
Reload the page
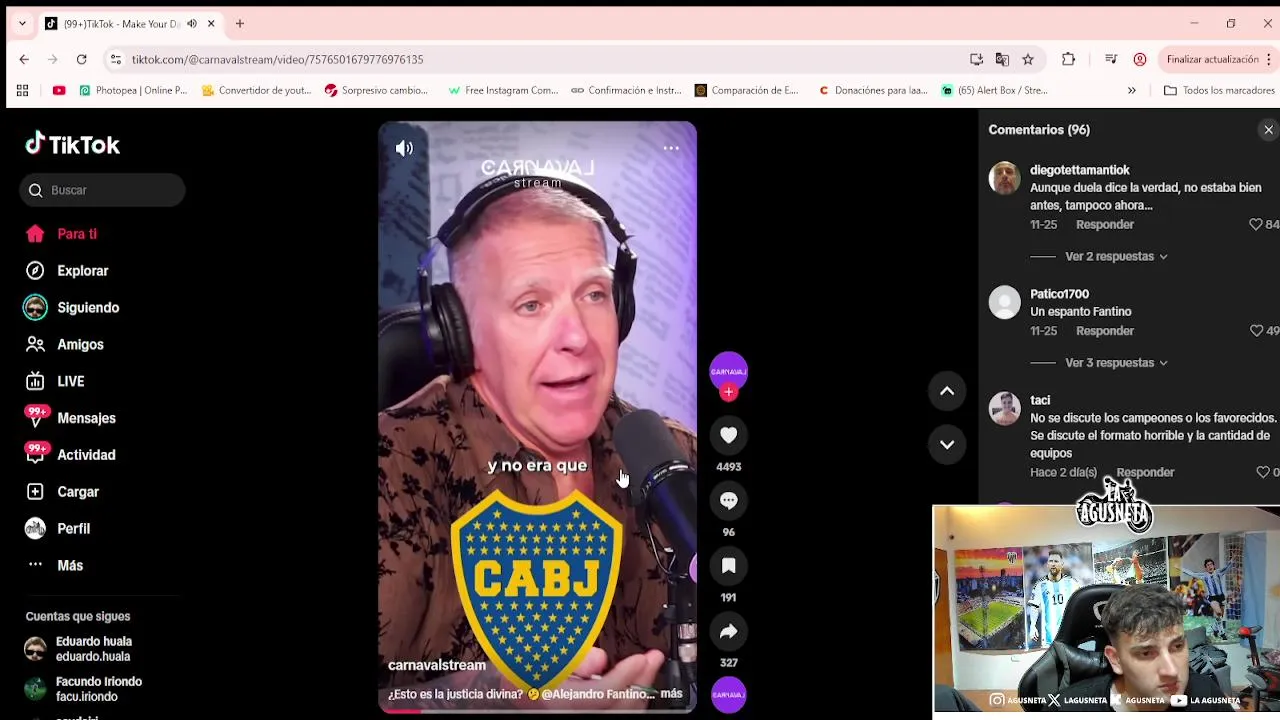(82, 60)
